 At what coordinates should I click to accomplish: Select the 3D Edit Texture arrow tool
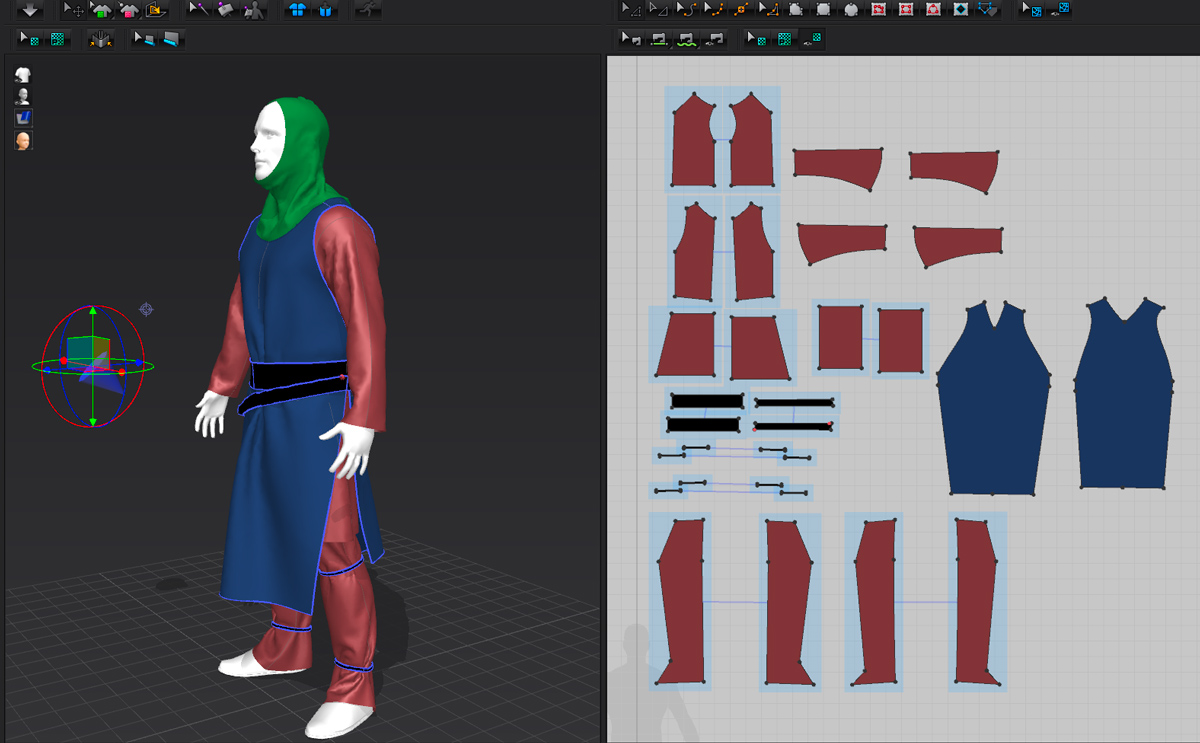coord(30,39)
